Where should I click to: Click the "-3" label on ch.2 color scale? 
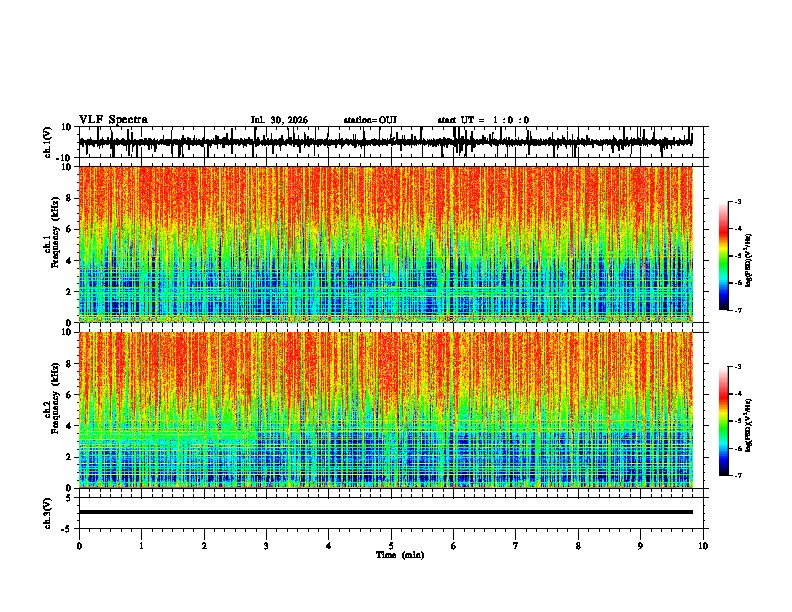coord(737,367)
